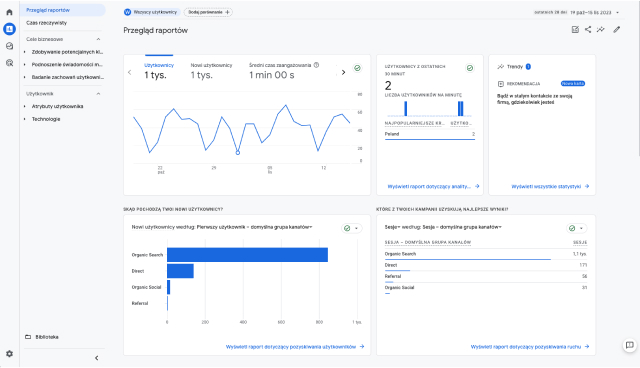Open the Reports icon in left rail
Viewport: 640px width, 368px height.
(x=9, y=29)
